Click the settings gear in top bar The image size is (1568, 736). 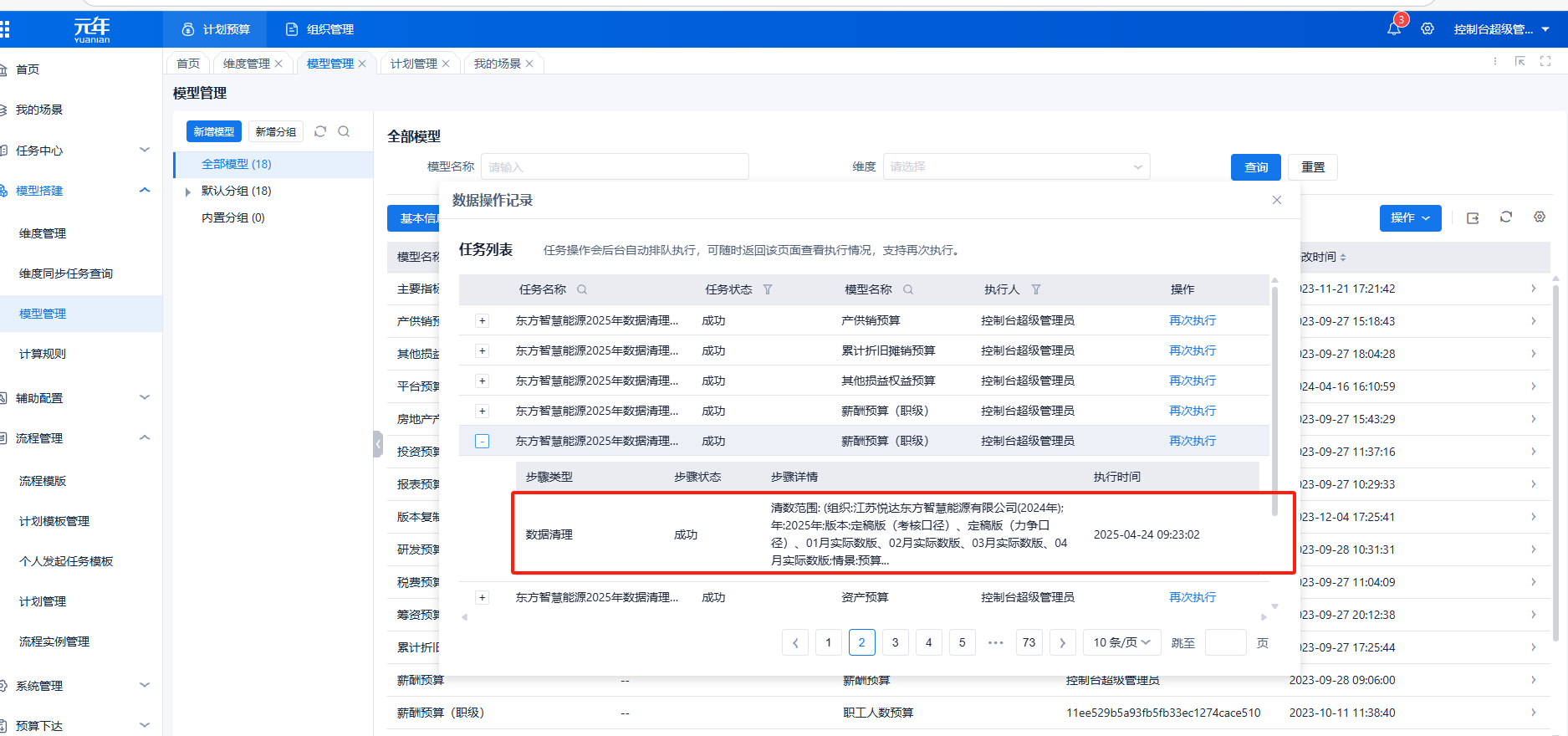[x=1428, y=29]
